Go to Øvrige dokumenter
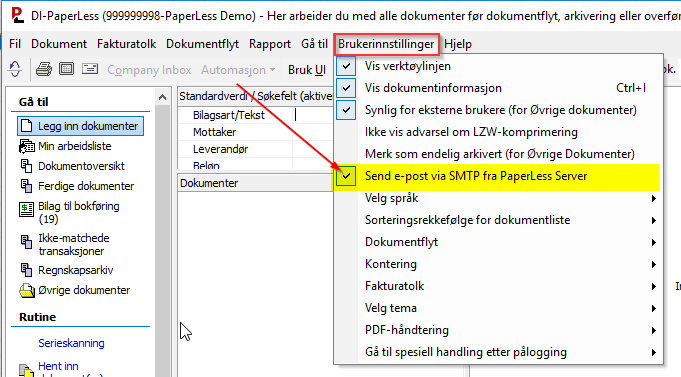The image size is (681, 377). [x=84, y=290]
